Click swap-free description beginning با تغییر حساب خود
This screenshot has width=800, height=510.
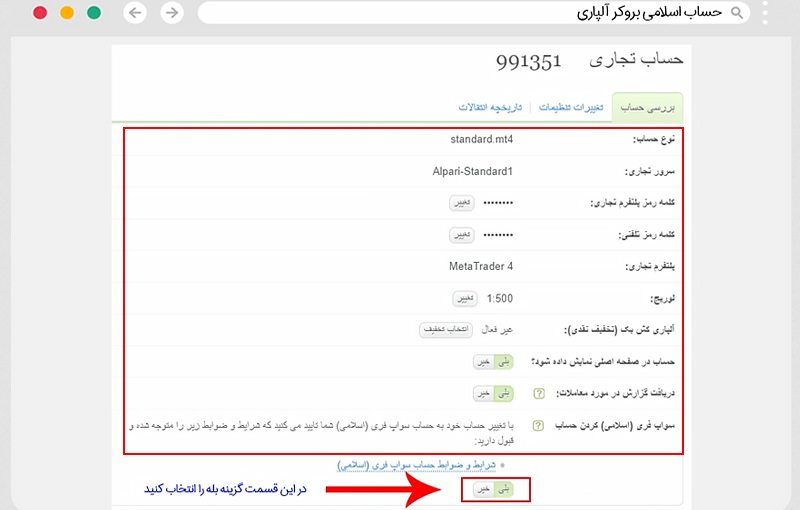tap(321, 433)
